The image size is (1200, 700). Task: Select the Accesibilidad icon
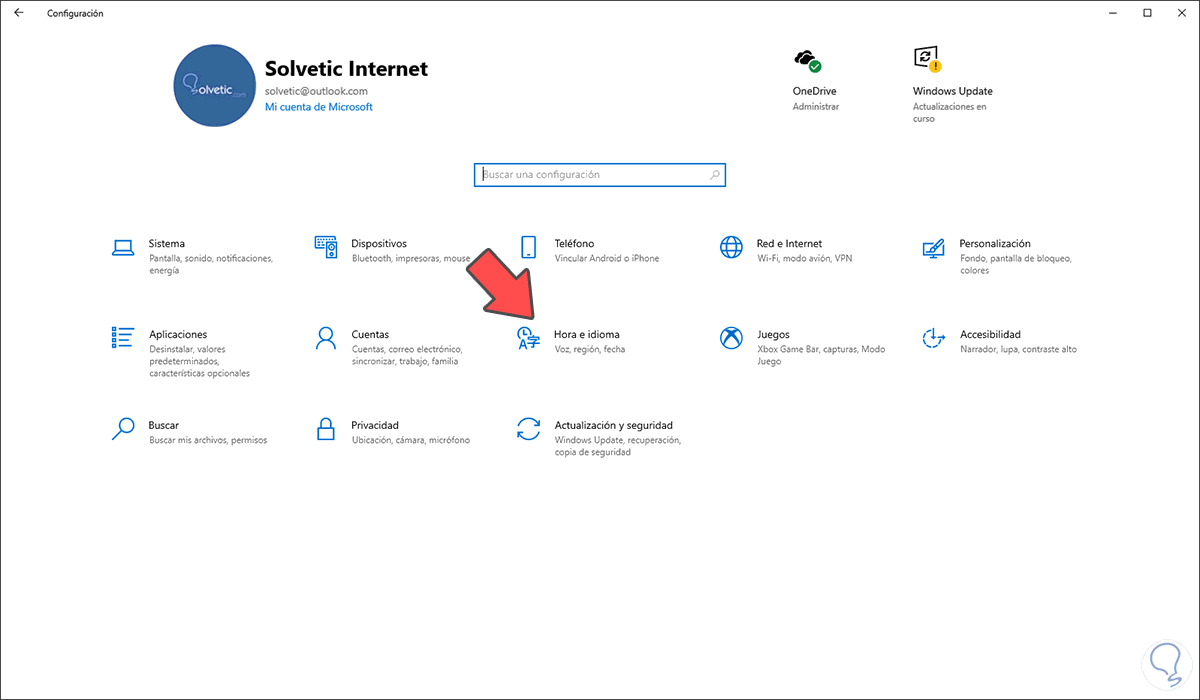click(x=934, y=338)
